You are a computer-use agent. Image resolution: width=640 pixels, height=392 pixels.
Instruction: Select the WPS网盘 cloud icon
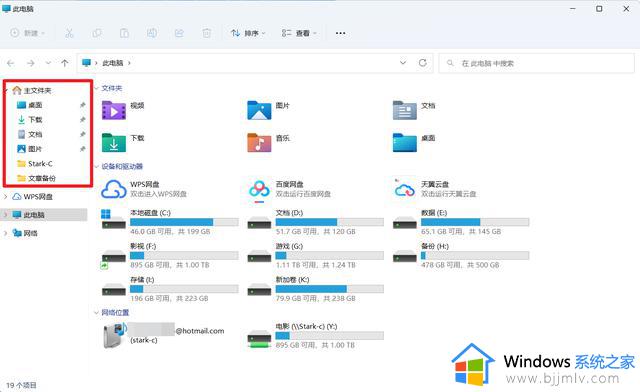114,189
